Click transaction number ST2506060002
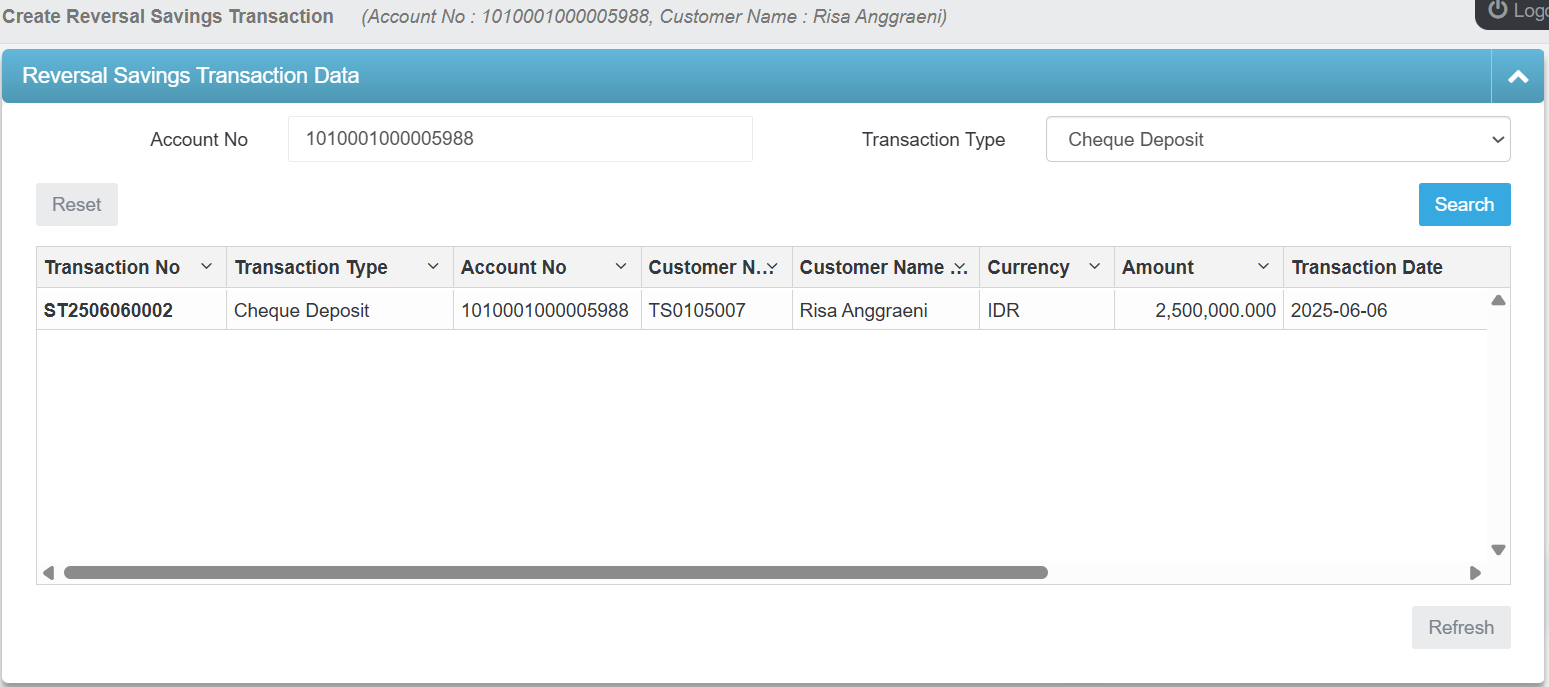The height and width of the screenshot is (687, 1549). [109, 310]
